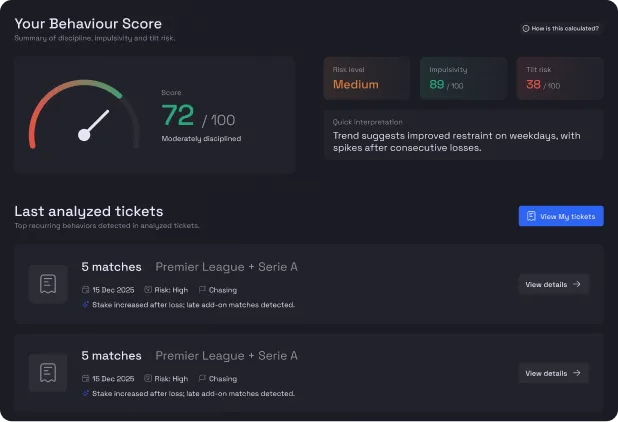618x422 pixels.
Task: View details of the second ticket
Action: 553,373
